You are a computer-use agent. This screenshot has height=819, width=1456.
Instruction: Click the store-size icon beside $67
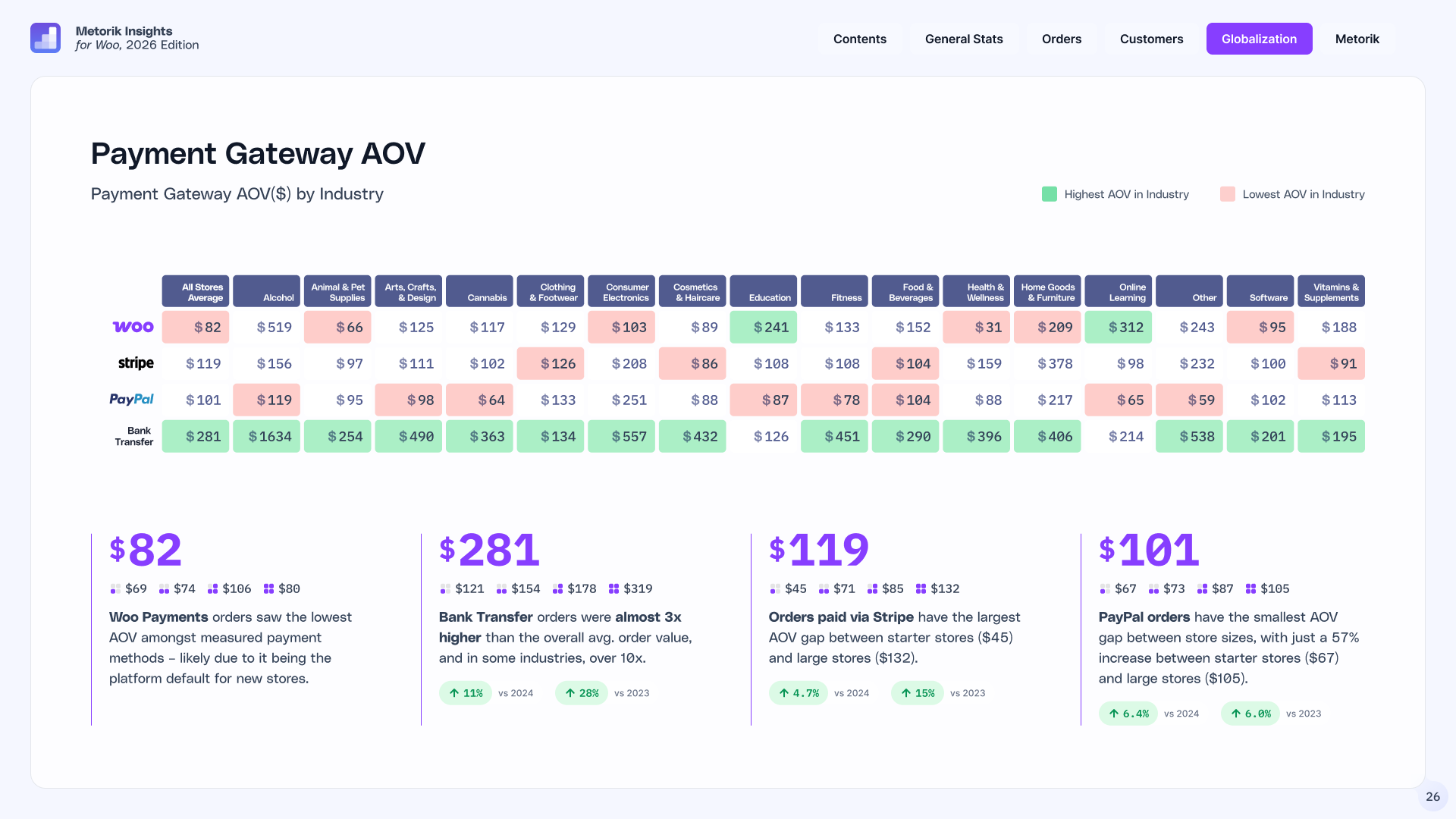tap(1105, 588)
